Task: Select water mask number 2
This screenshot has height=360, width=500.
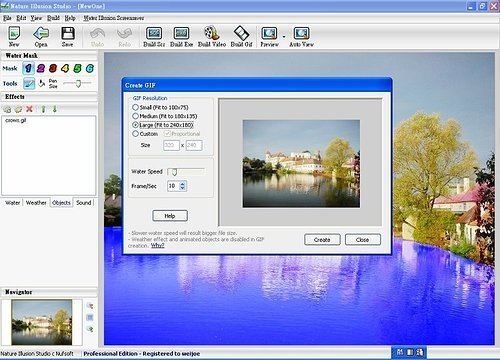Action: click(41, 68)
